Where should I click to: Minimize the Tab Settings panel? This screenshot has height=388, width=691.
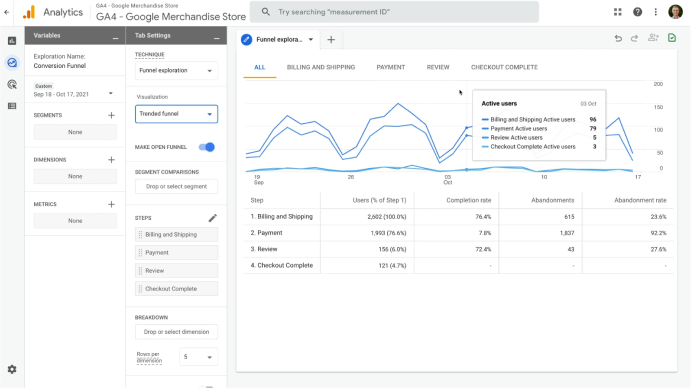[x=216, y=38]
